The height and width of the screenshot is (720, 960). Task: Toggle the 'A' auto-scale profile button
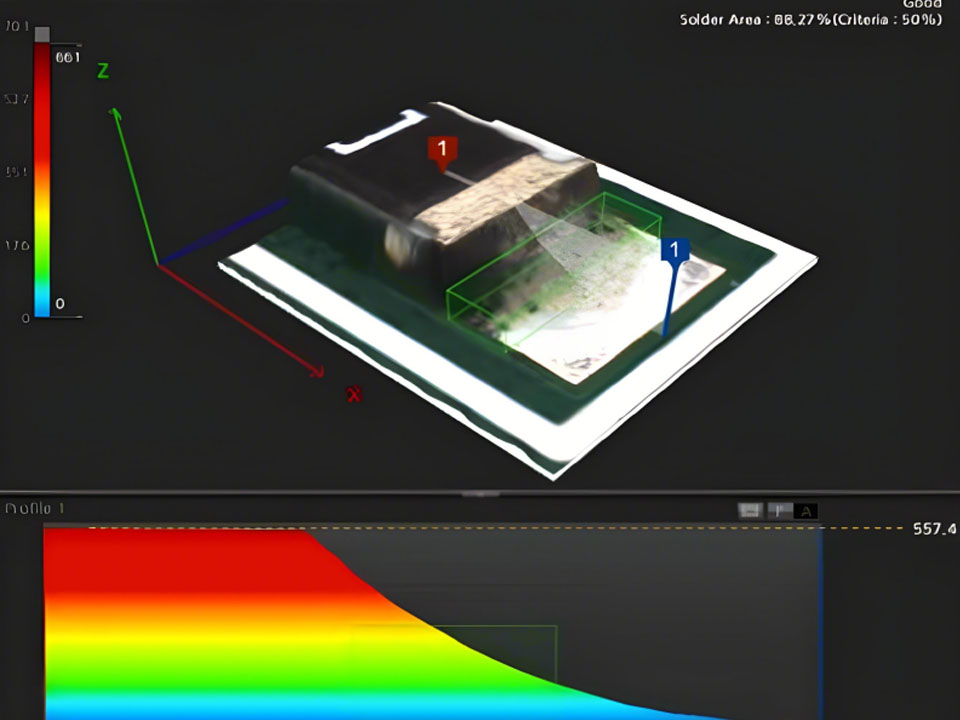point(805,511)
